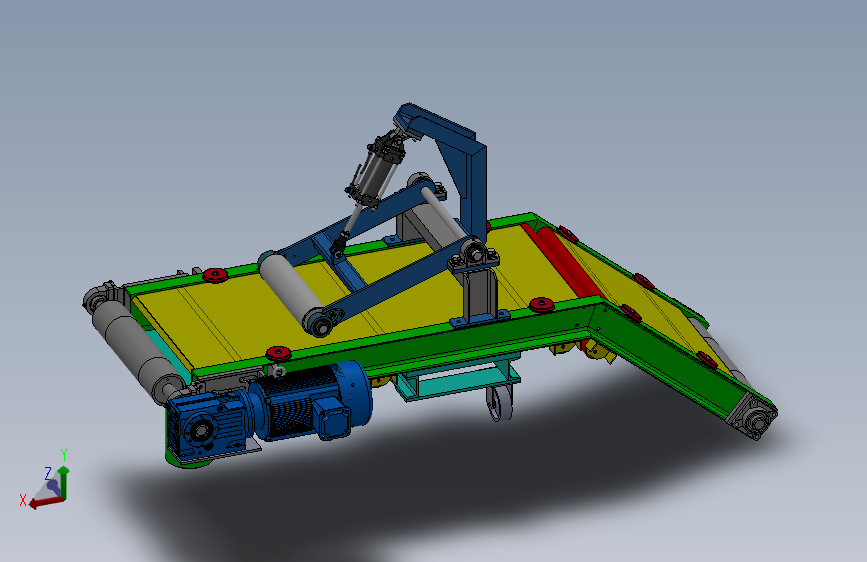Click the green Y axis arrow of triad
The width and height of the screenshot is (867, 562).
(64, 482)
